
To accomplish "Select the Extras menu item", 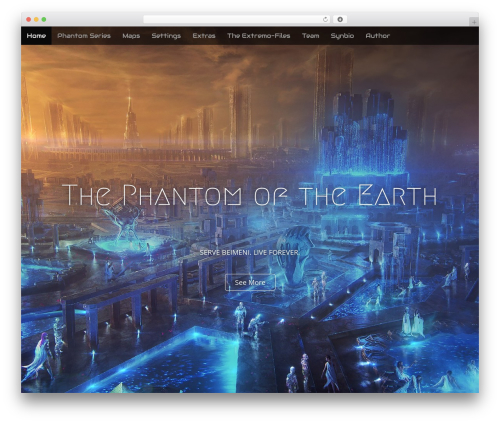I will [204, 36].
